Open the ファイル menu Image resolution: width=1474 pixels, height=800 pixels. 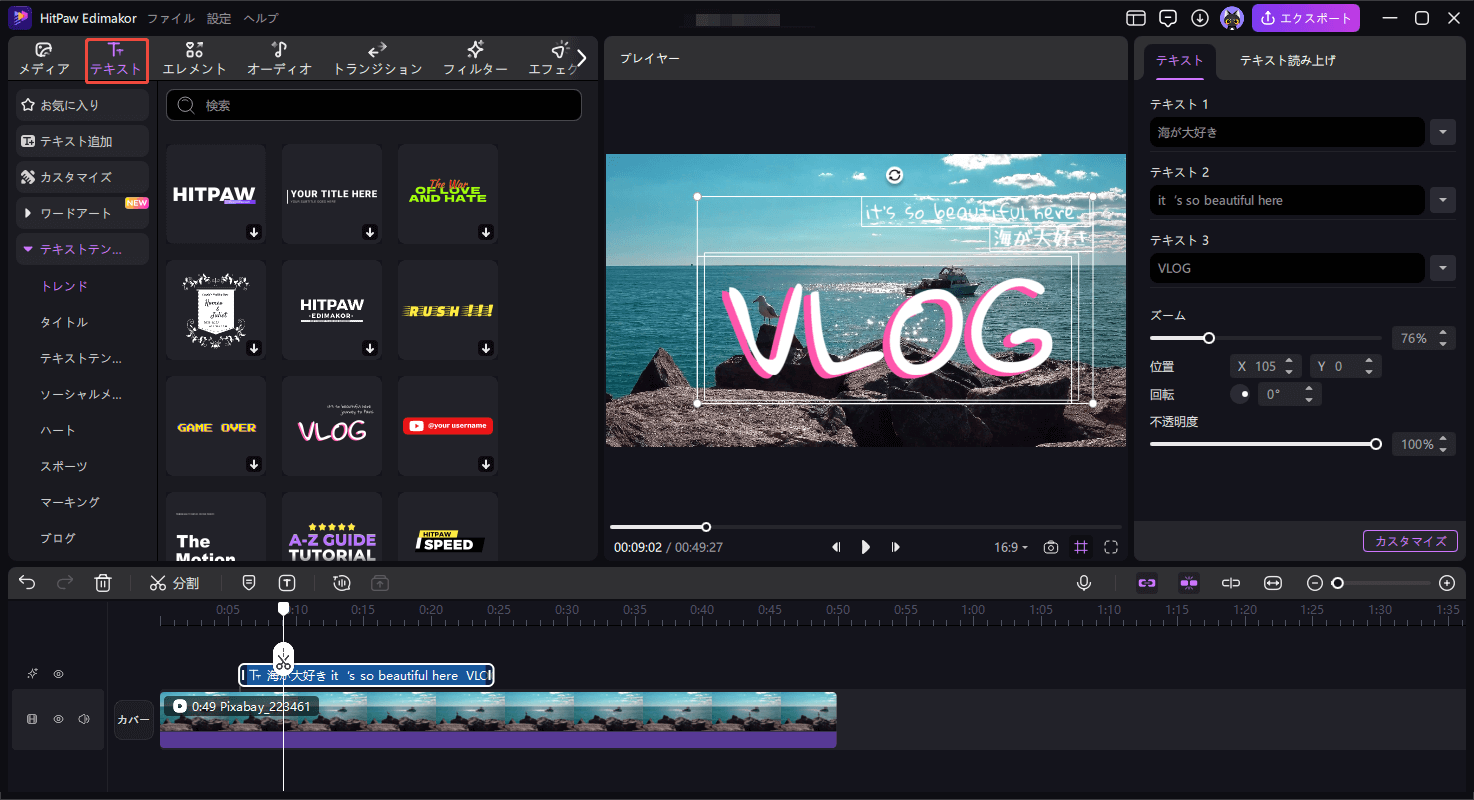[x=171, y=18]
